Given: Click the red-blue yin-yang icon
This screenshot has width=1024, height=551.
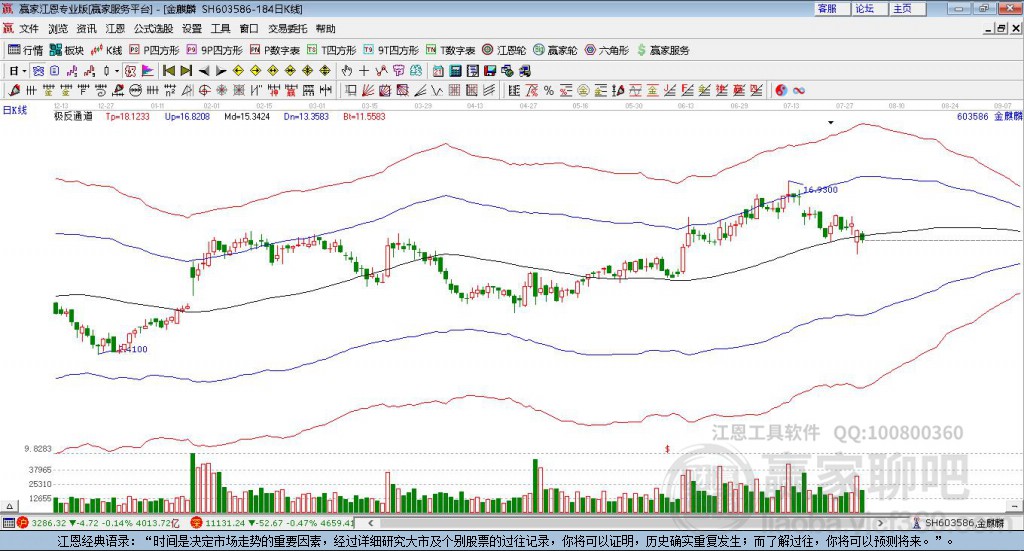Looking at the screenshot, I should (x=780, y=91).
